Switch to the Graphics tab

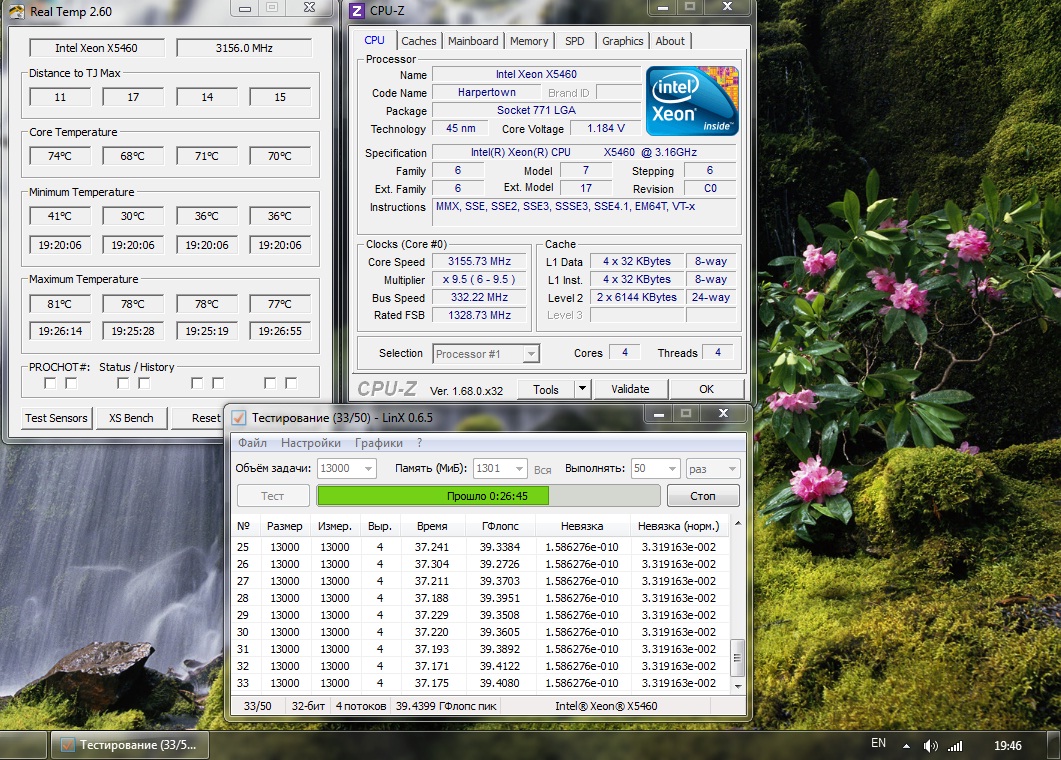pos(623,41)
